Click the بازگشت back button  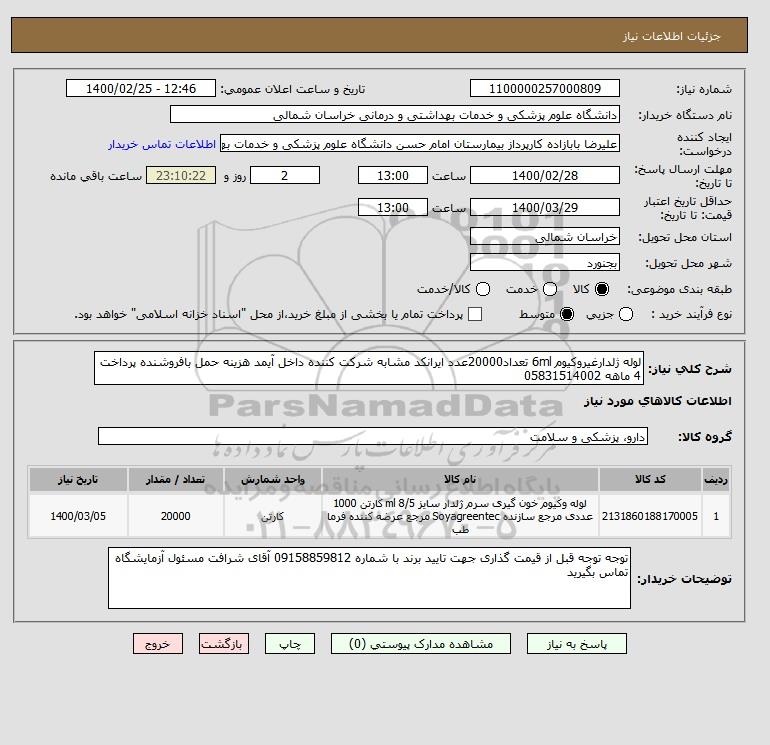[x=224, y=643]
